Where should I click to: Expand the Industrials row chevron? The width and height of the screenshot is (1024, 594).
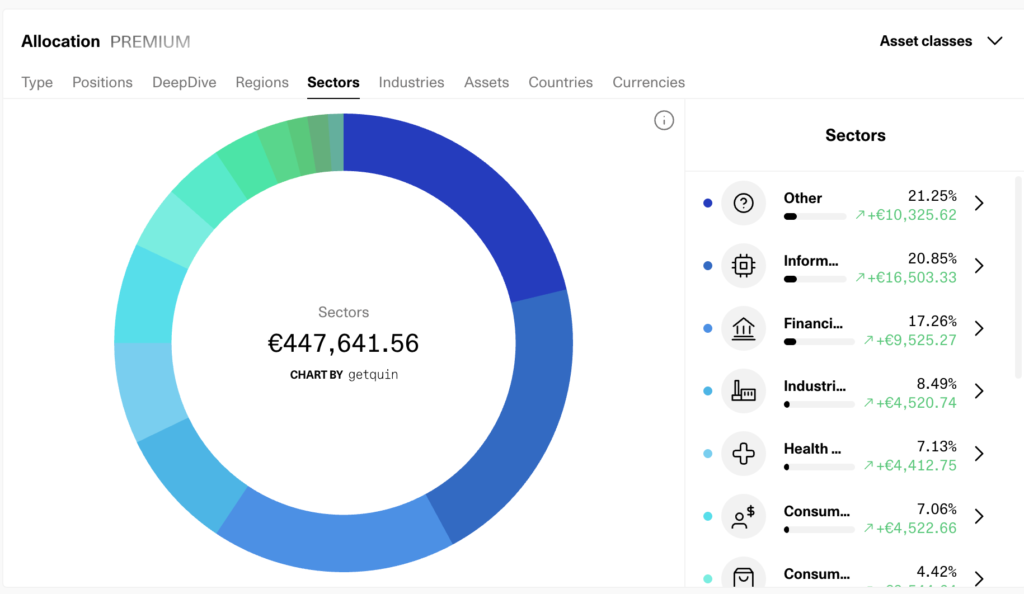click(x=979, y=391)
